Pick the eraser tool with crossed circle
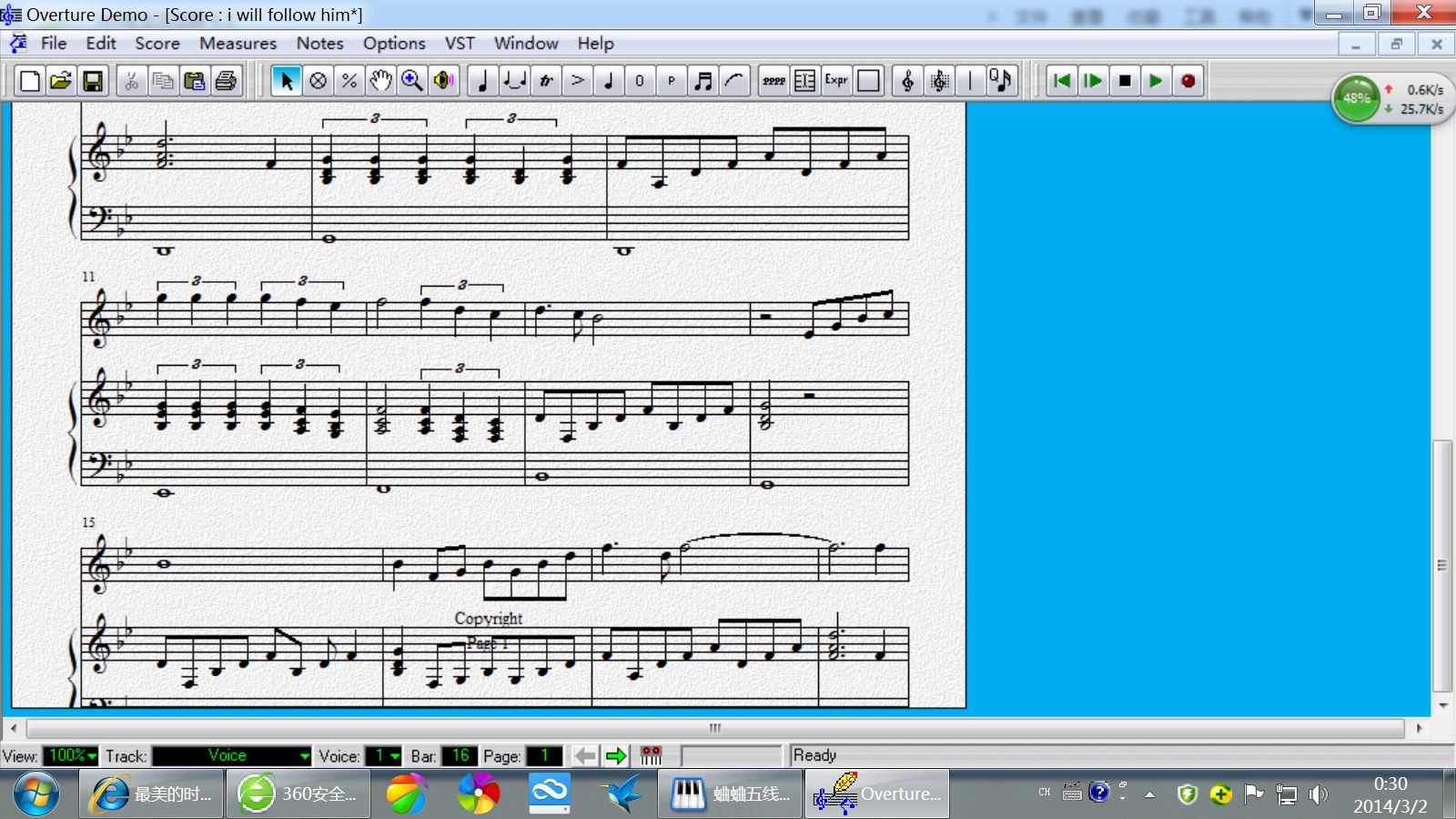 (318, 81)
